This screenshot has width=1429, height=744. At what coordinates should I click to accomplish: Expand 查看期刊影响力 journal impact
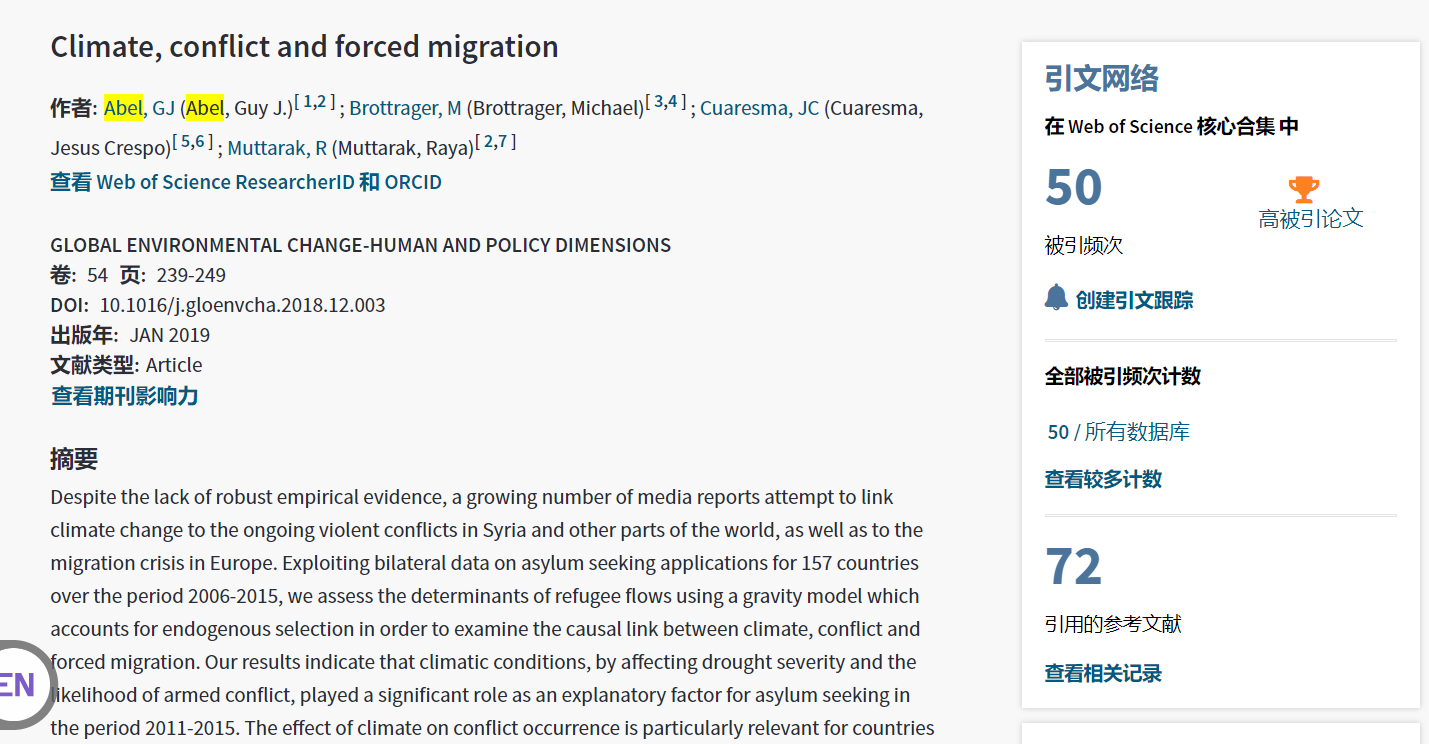125,396
